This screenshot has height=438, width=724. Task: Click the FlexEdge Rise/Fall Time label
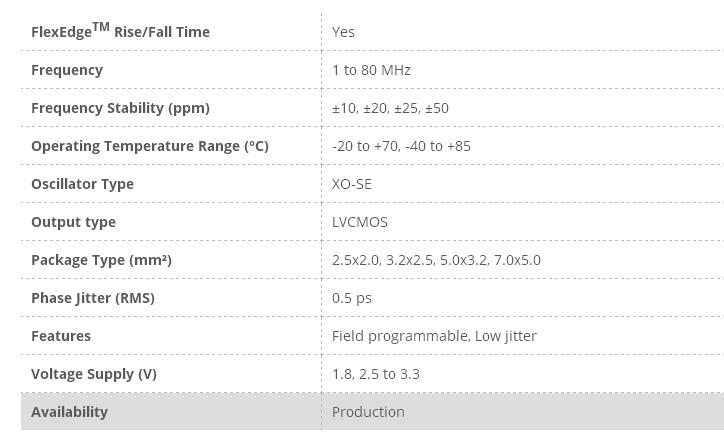[120, 31]
